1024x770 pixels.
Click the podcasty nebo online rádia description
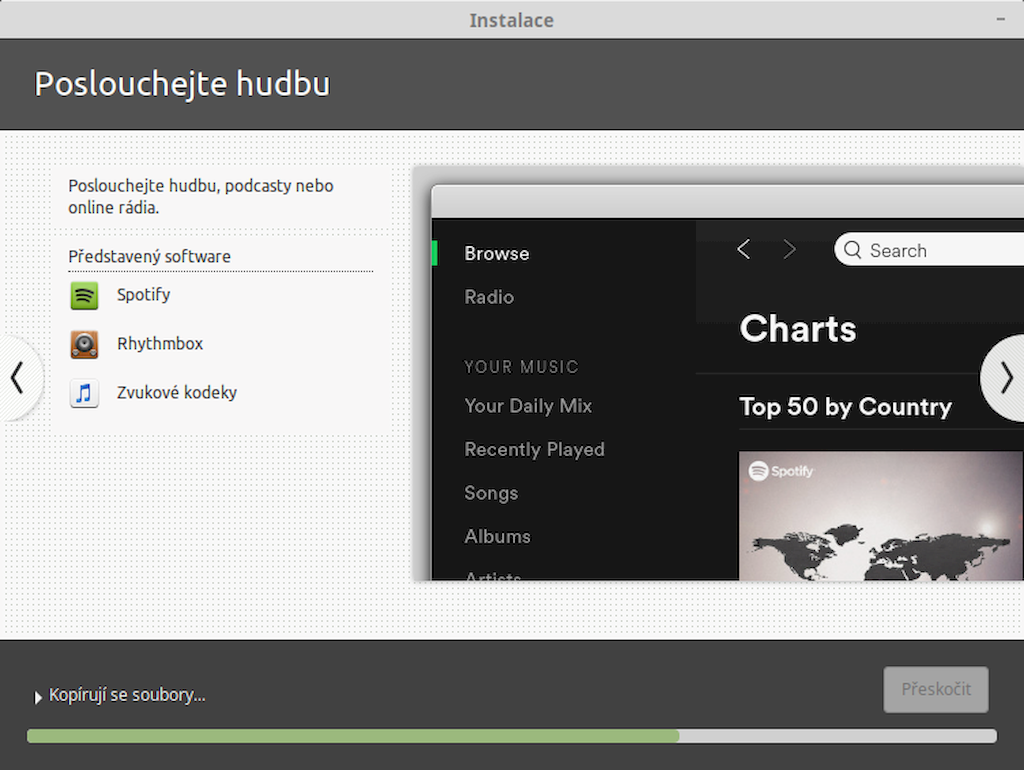coord(201,197)
